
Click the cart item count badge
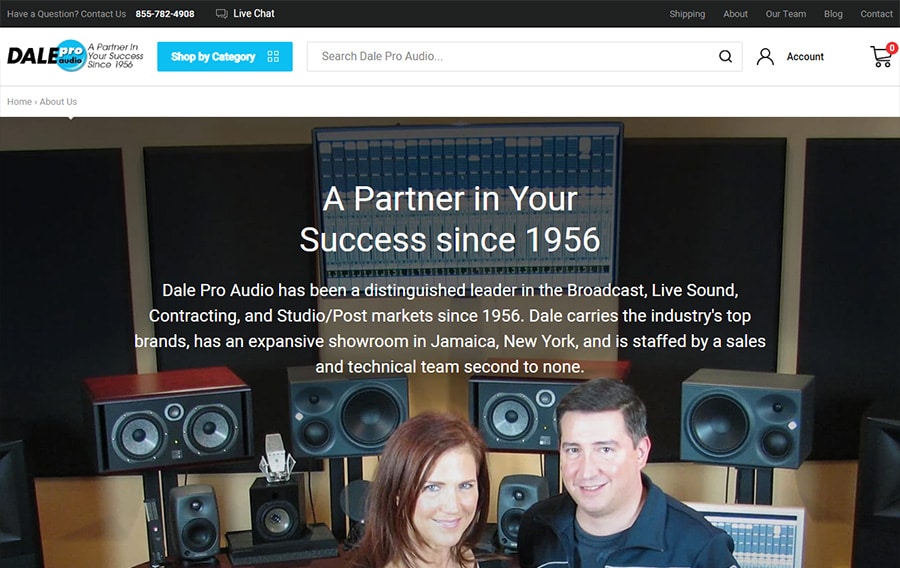(892, 48)
